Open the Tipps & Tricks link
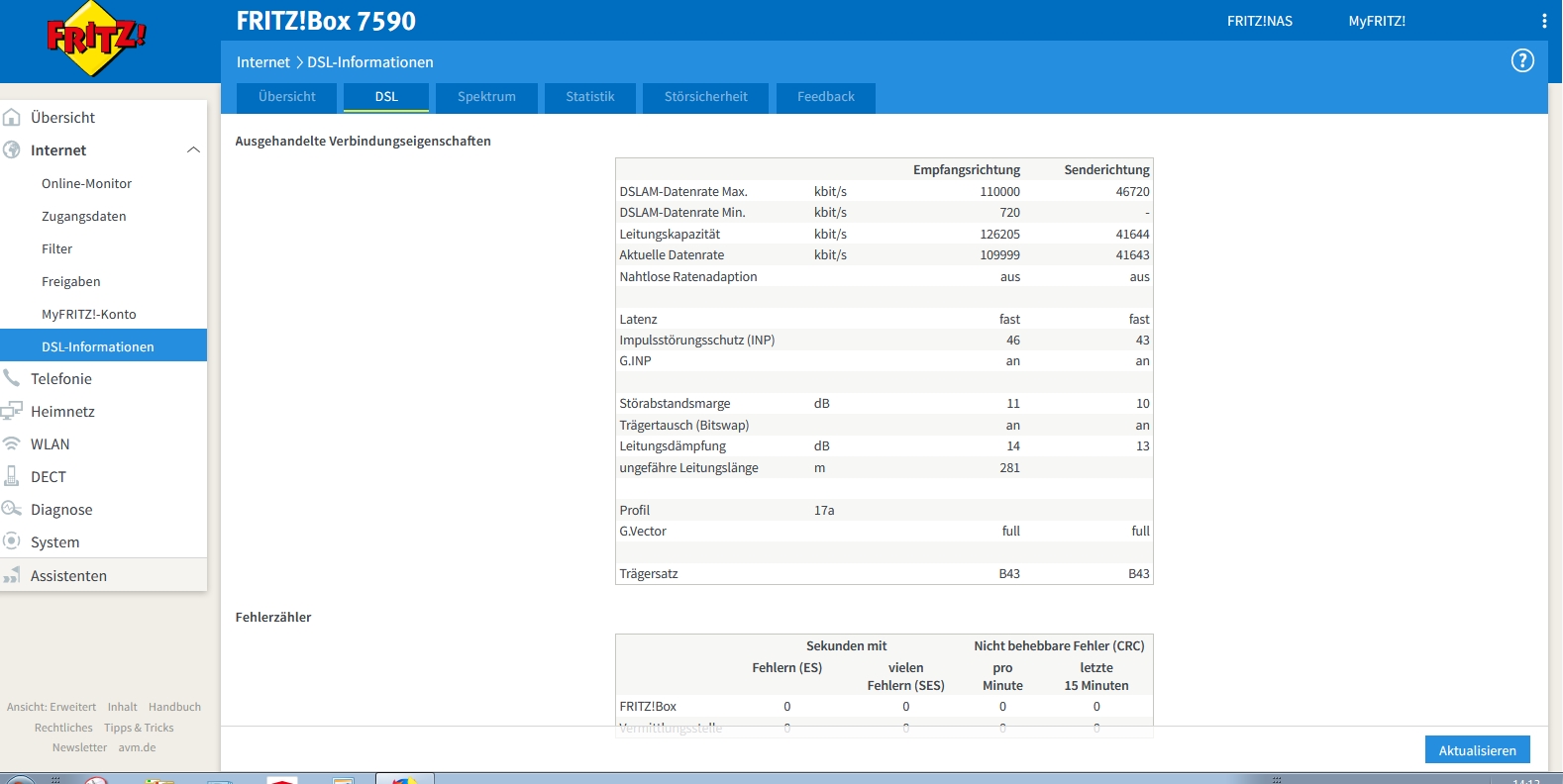Viewport: 1563px width, 784px height. point(139,728)
